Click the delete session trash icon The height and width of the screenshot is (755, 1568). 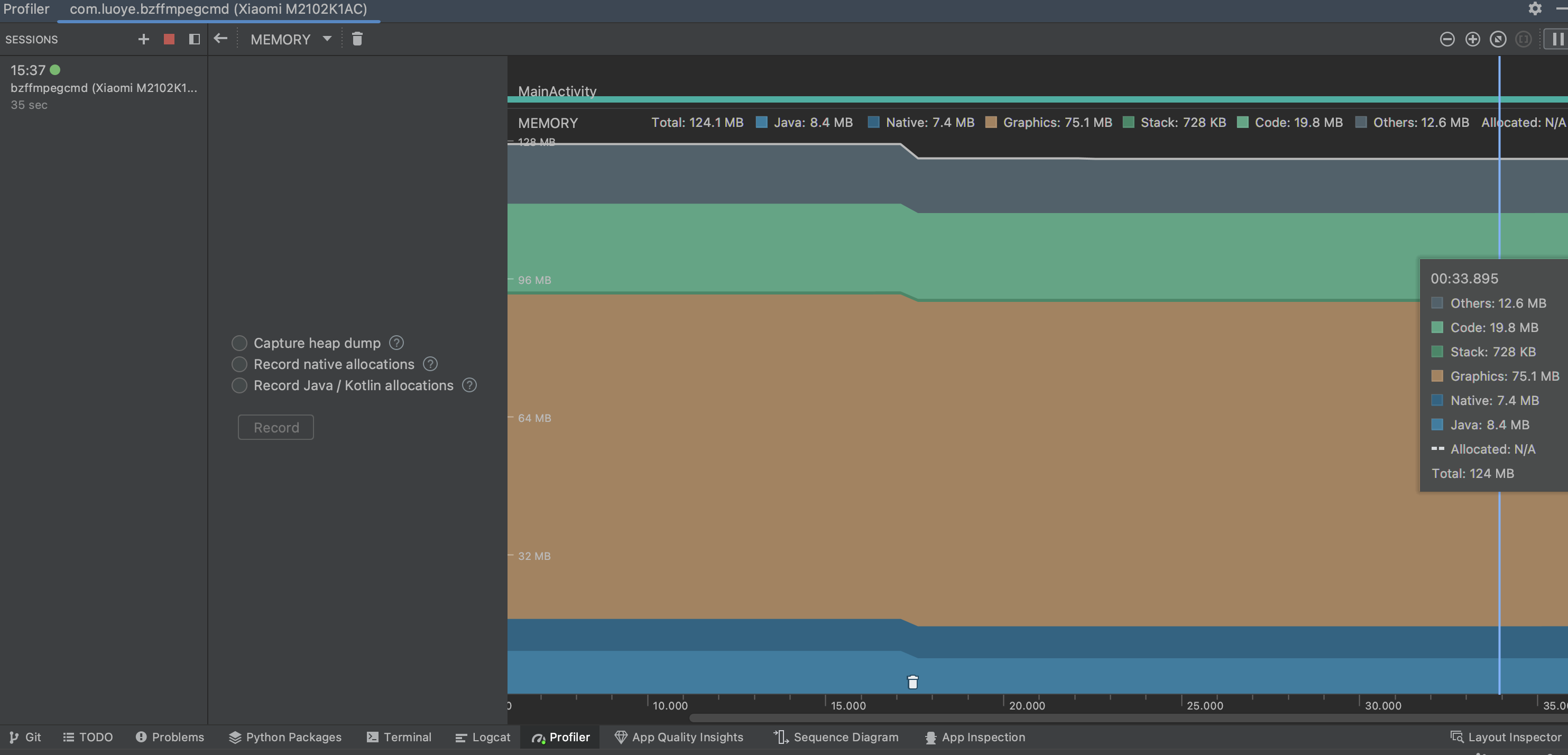tap(357, 39)
